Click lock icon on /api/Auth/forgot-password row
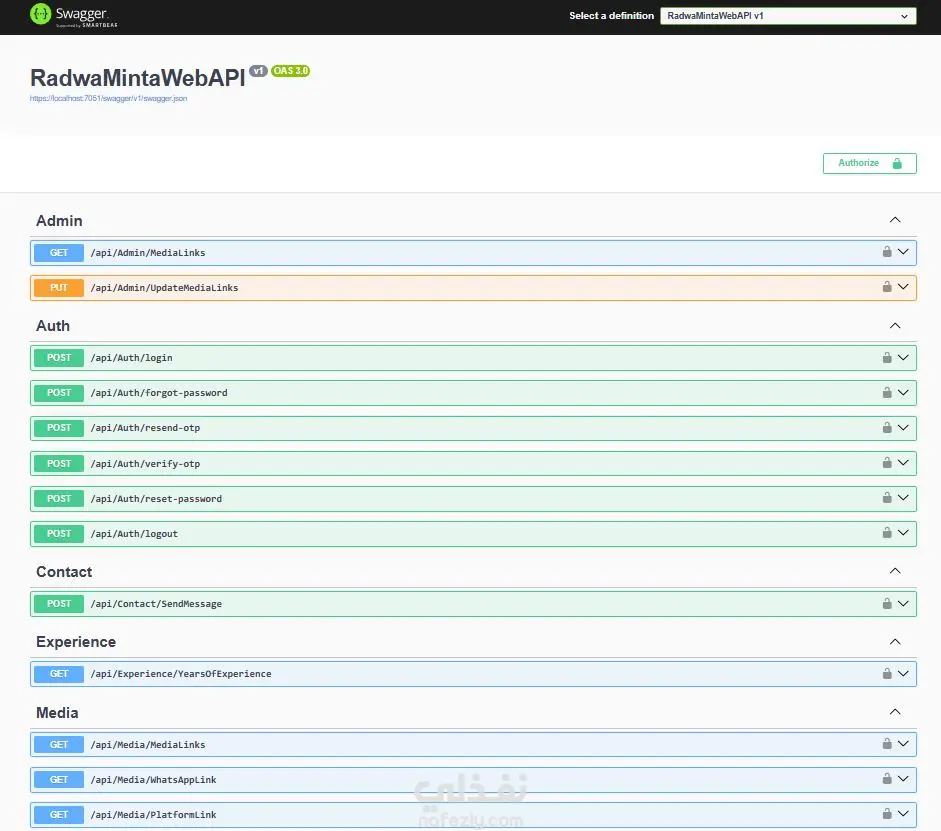Image resolution: width=941 pixels, height=831 pixels. click(x=887, y=392)
